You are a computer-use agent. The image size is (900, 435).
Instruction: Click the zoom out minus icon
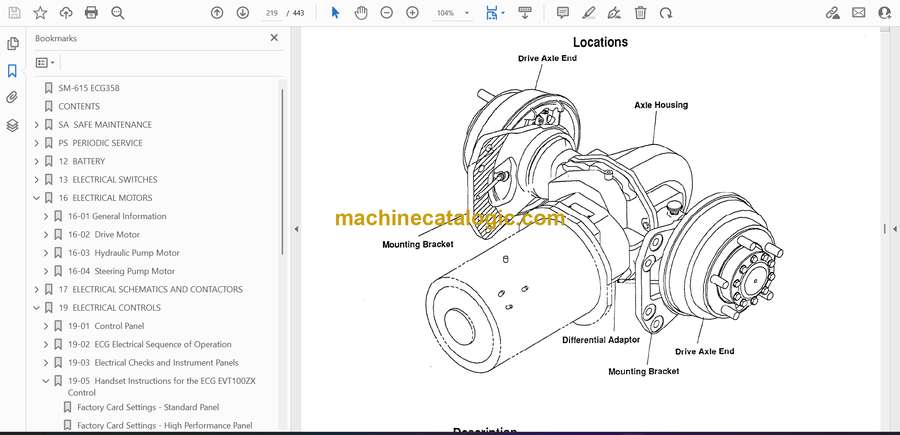pyautogui.click(x=387, y=13)
